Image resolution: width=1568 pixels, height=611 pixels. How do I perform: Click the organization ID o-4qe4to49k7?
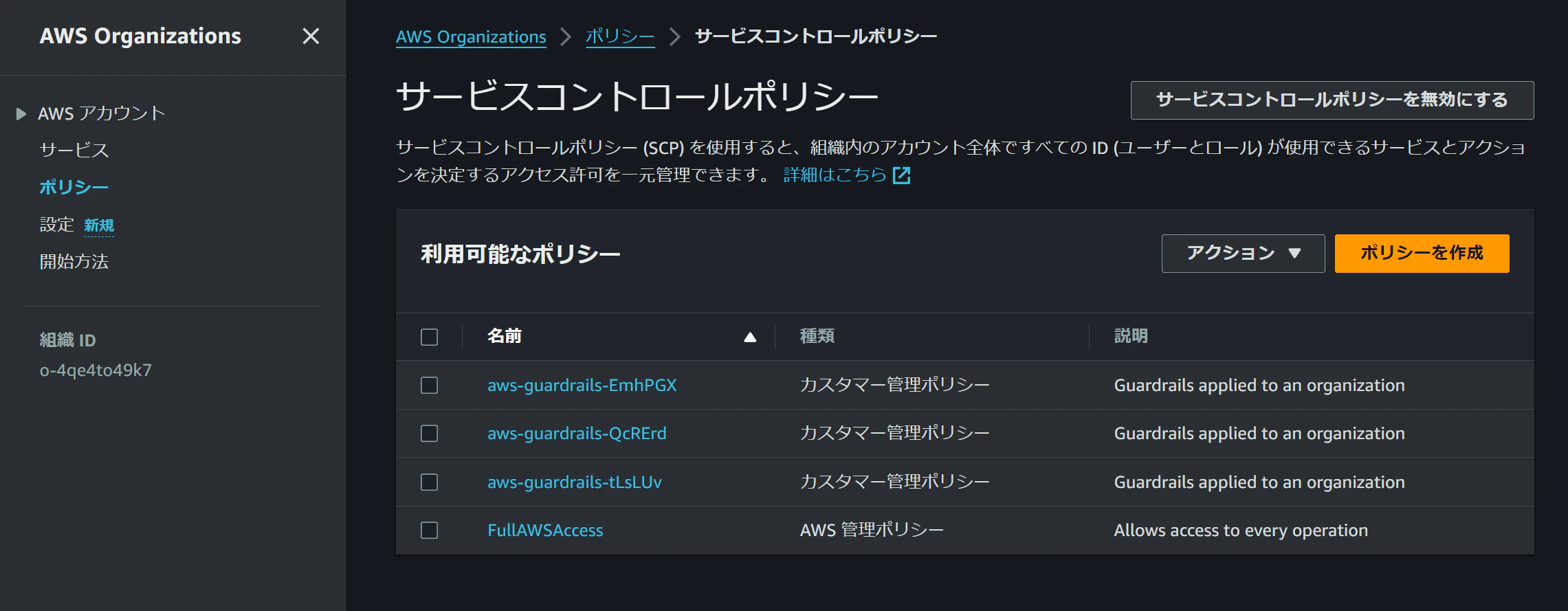point(96,370)
